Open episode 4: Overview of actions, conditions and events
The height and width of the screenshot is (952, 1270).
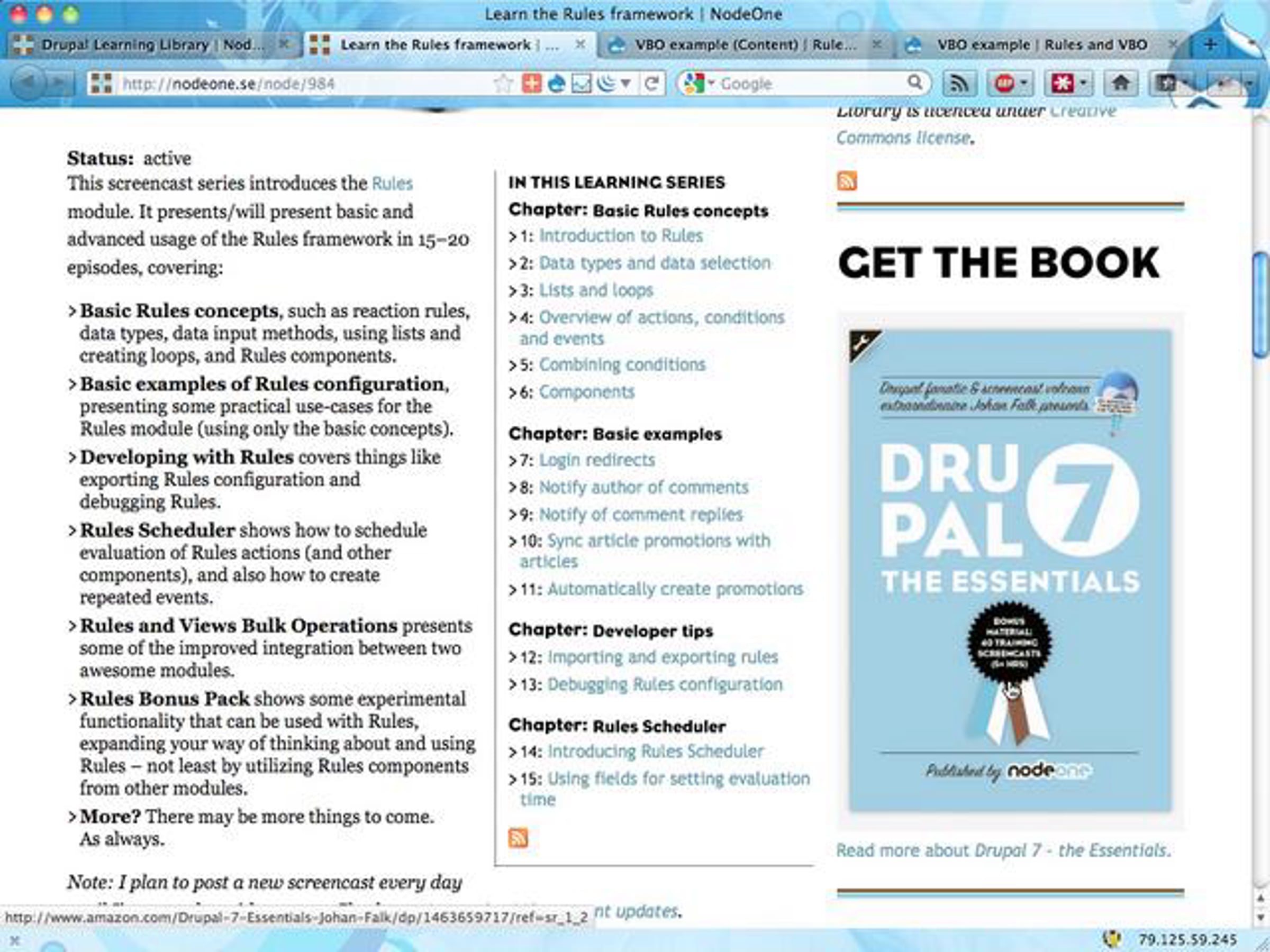(652, 328)
